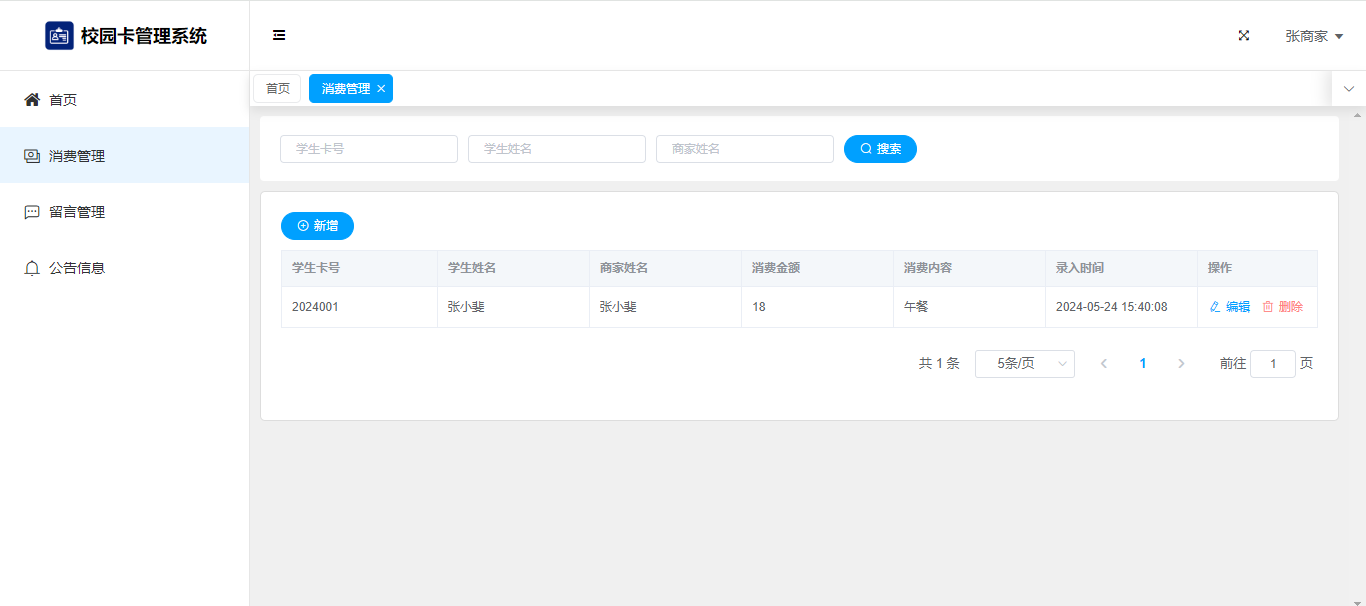Screen dimensions: 1366x606
Task: Click the home icon beside 首页 in sidebar
Action: pyautogui.click(x=32, y=100)
